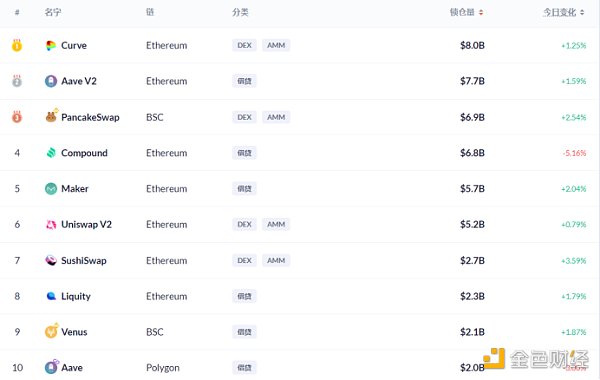The height and width of the screenshot is (380, 600).
Task: Select Polygon chain on Aave row
Action: 163,368
